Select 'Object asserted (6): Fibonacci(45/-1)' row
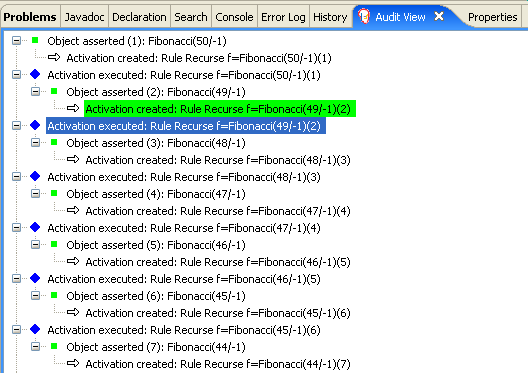The image size is (528, 373). 156,296
